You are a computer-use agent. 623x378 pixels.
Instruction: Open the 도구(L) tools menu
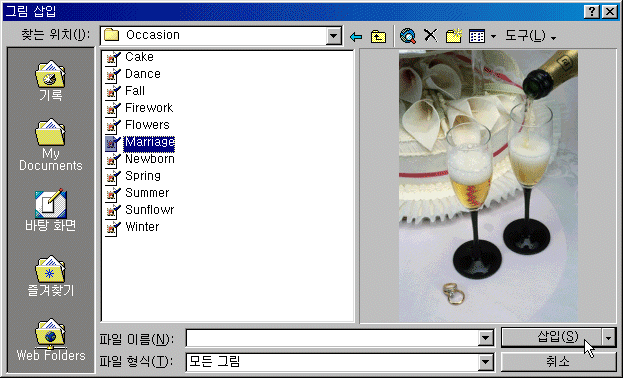530,36
